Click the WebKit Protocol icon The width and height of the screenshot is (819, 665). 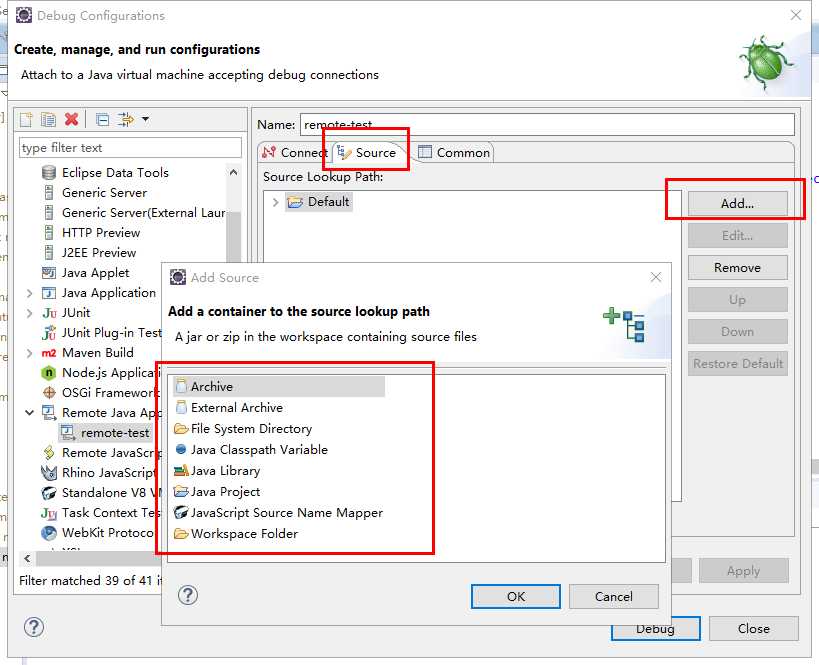point(49,533)
